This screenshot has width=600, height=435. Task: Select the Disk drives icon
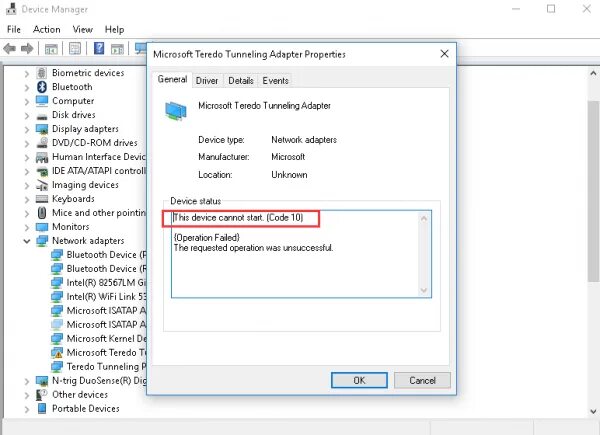[x=42, y=116]
